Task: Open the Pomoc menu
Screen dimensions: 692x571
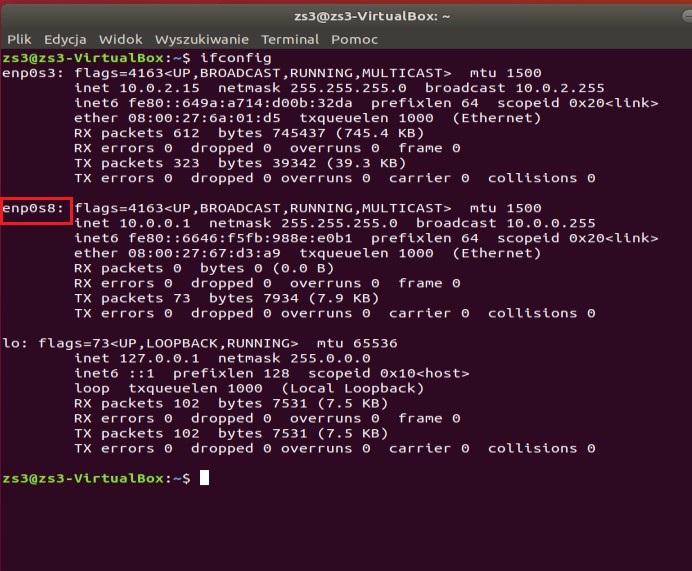Action: pos(354,39)
